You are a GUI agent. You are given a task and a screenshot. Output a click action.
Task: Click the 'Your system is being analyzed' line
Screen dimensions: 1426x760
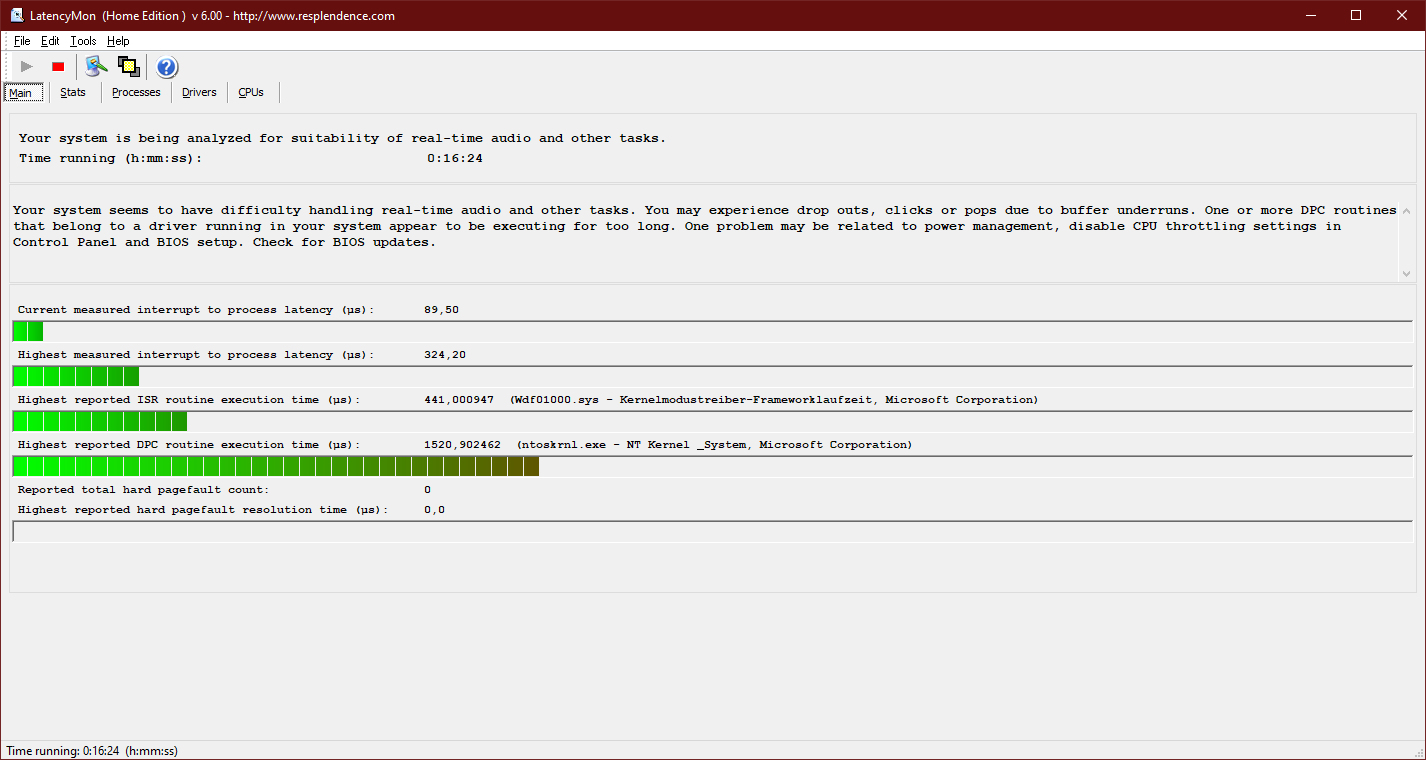coord(342,138)
